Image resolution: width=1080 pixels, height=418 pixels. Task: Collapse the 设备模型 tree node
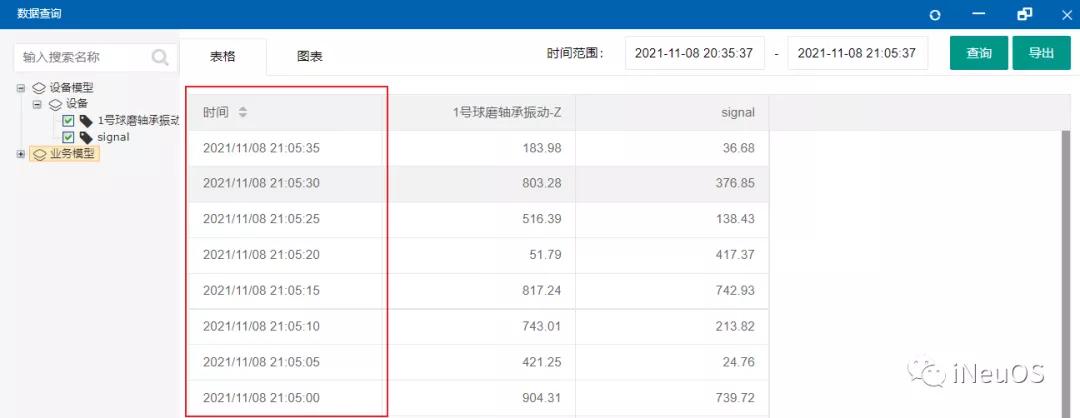(x=21, y=88)
